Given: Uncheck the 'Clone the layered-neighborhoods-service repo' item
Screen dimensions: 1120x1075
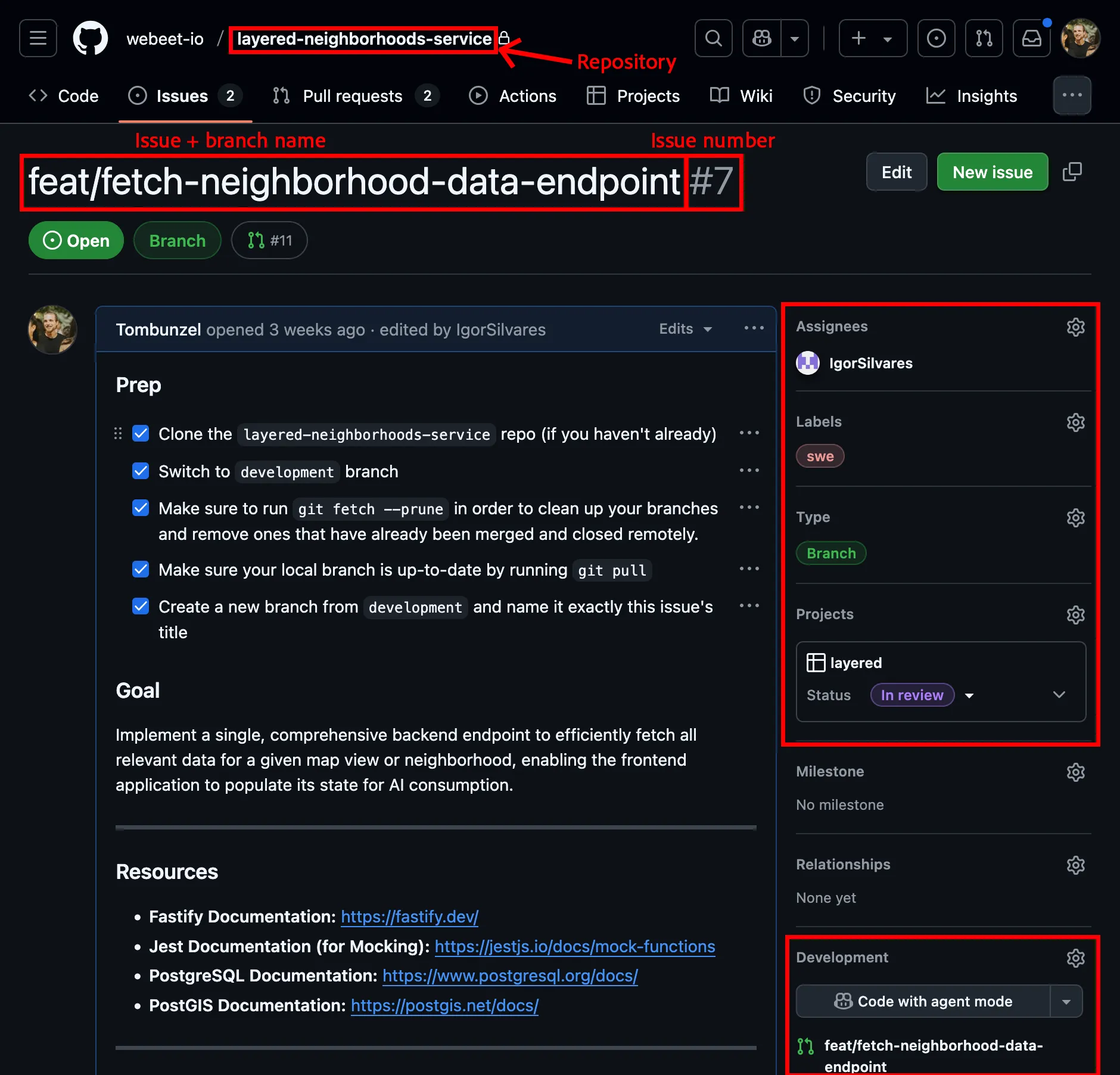Looking at the screenshot, I should click(141, 433).
